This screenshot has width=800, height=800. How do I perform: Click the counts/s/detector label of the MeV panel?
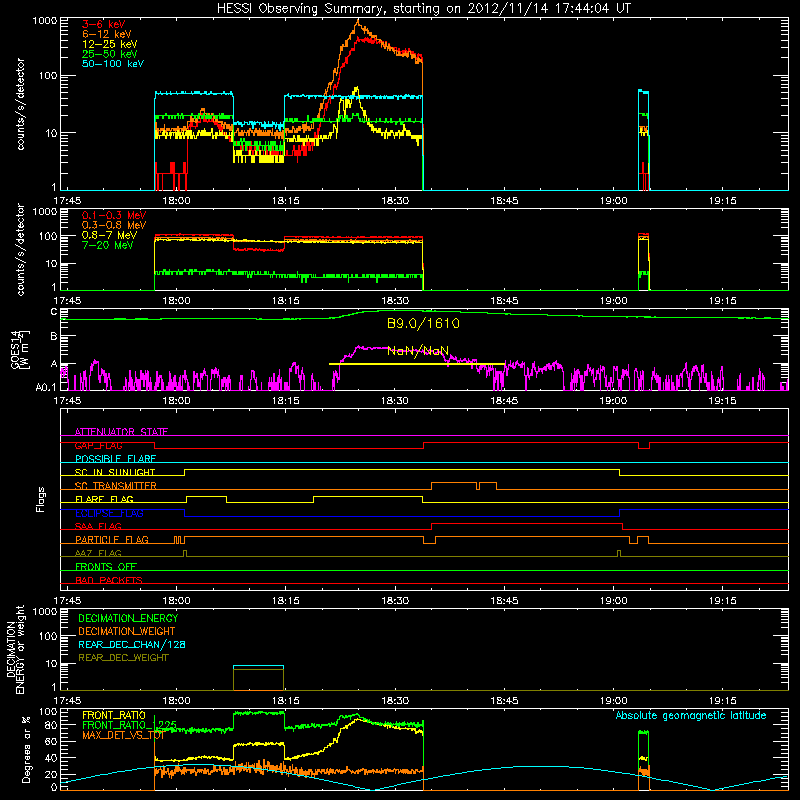point(20,249)
